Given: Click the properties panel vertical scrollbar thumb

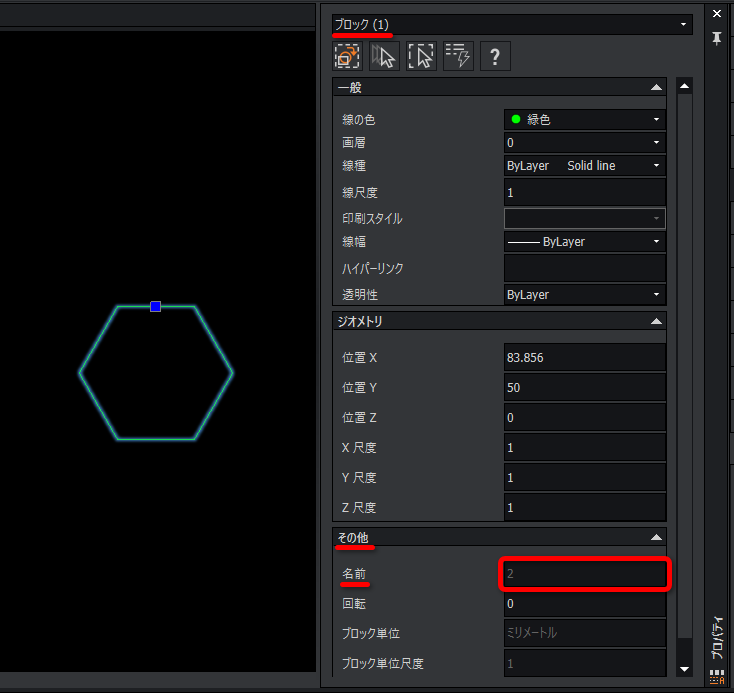Looking at the screenshot, I should pos(684,365).
